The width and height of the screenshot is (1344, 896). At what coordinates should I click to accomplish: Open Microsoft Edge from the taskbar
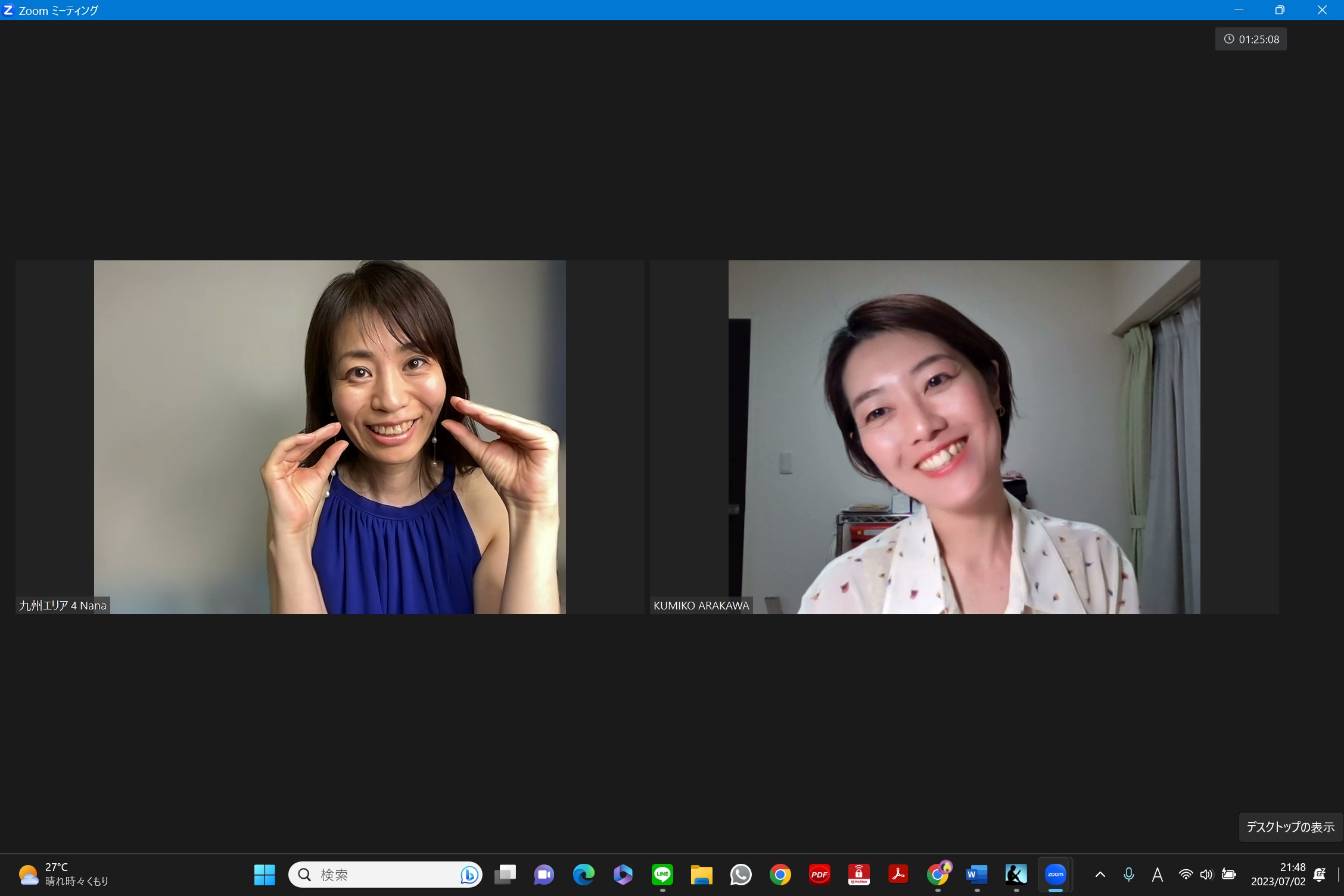pyautogui.click(x=583, y=875)
